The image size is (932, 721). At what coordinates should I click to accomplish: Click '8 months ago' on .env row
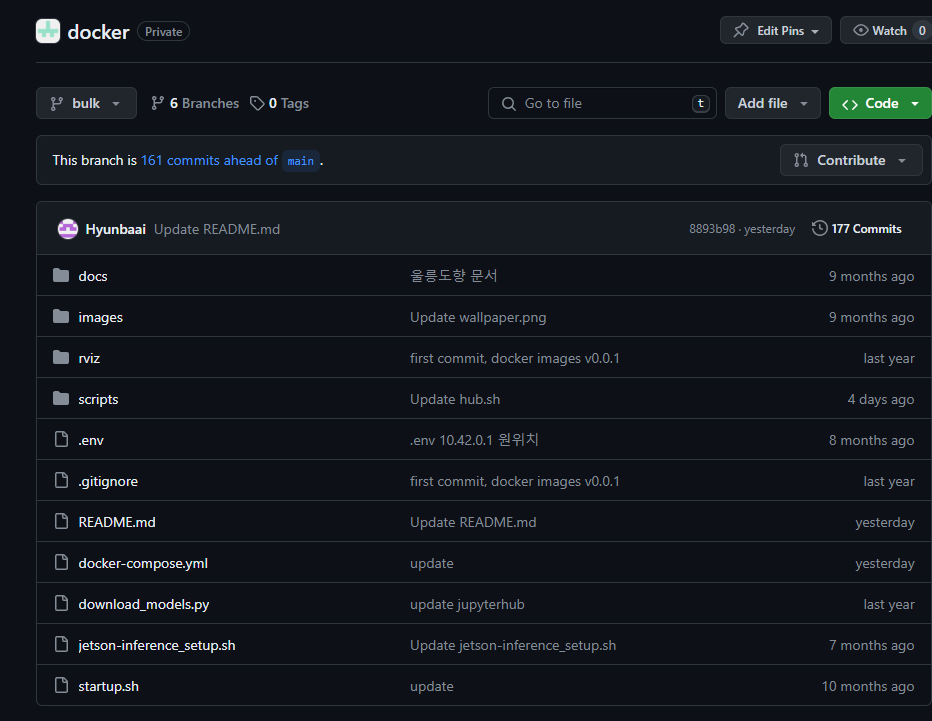[871, 440]
